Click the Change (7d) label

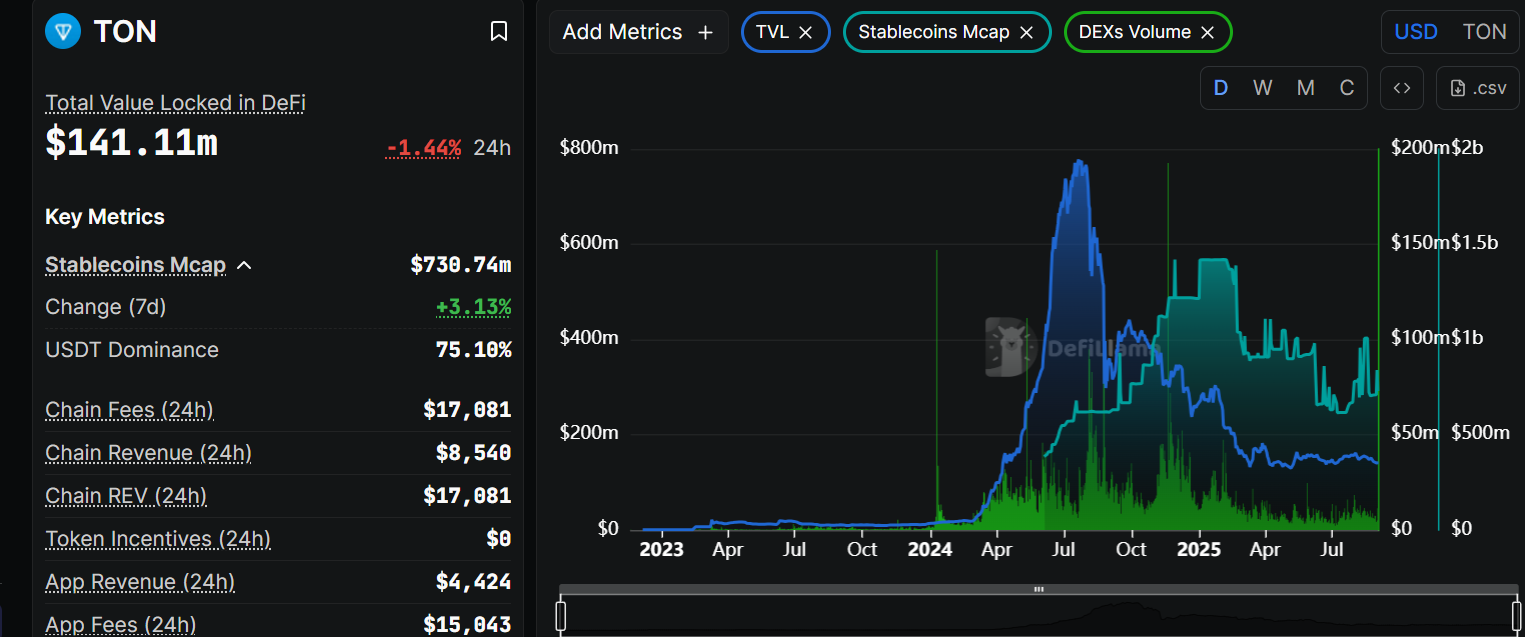point(106,307)
